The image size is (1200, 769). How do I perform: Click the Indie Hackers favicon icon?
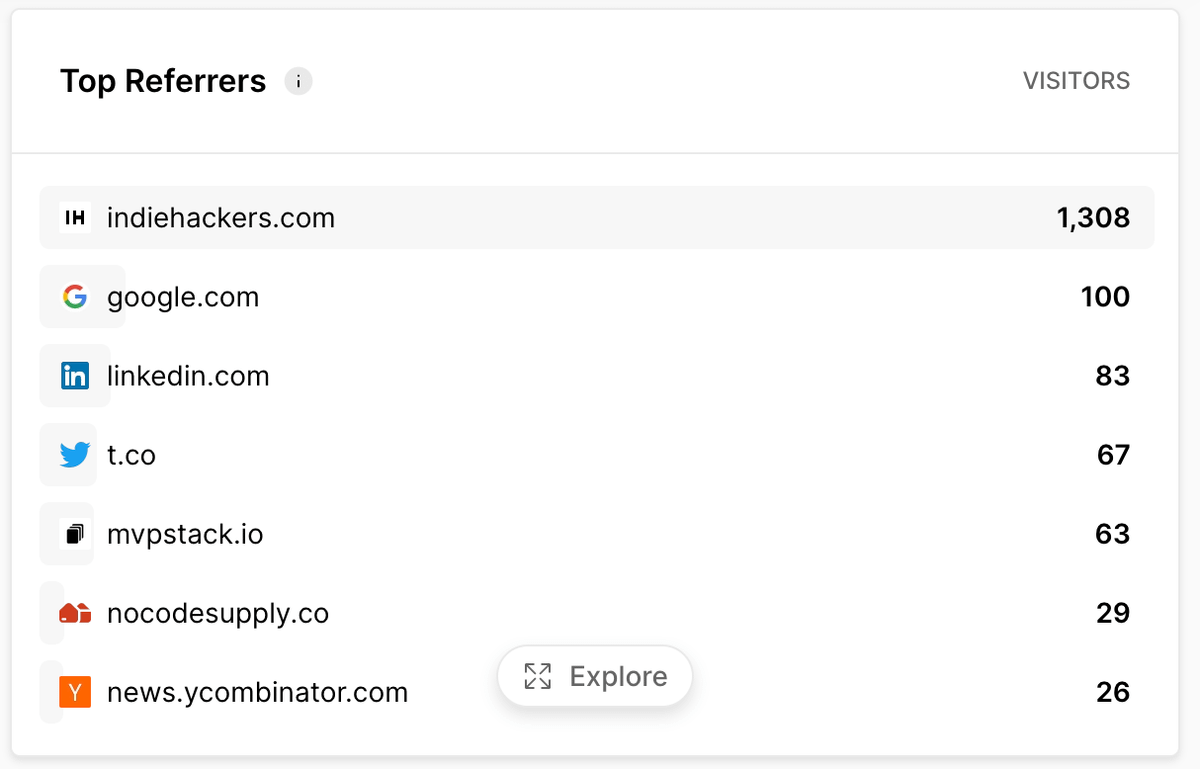(x=75, y=218)
